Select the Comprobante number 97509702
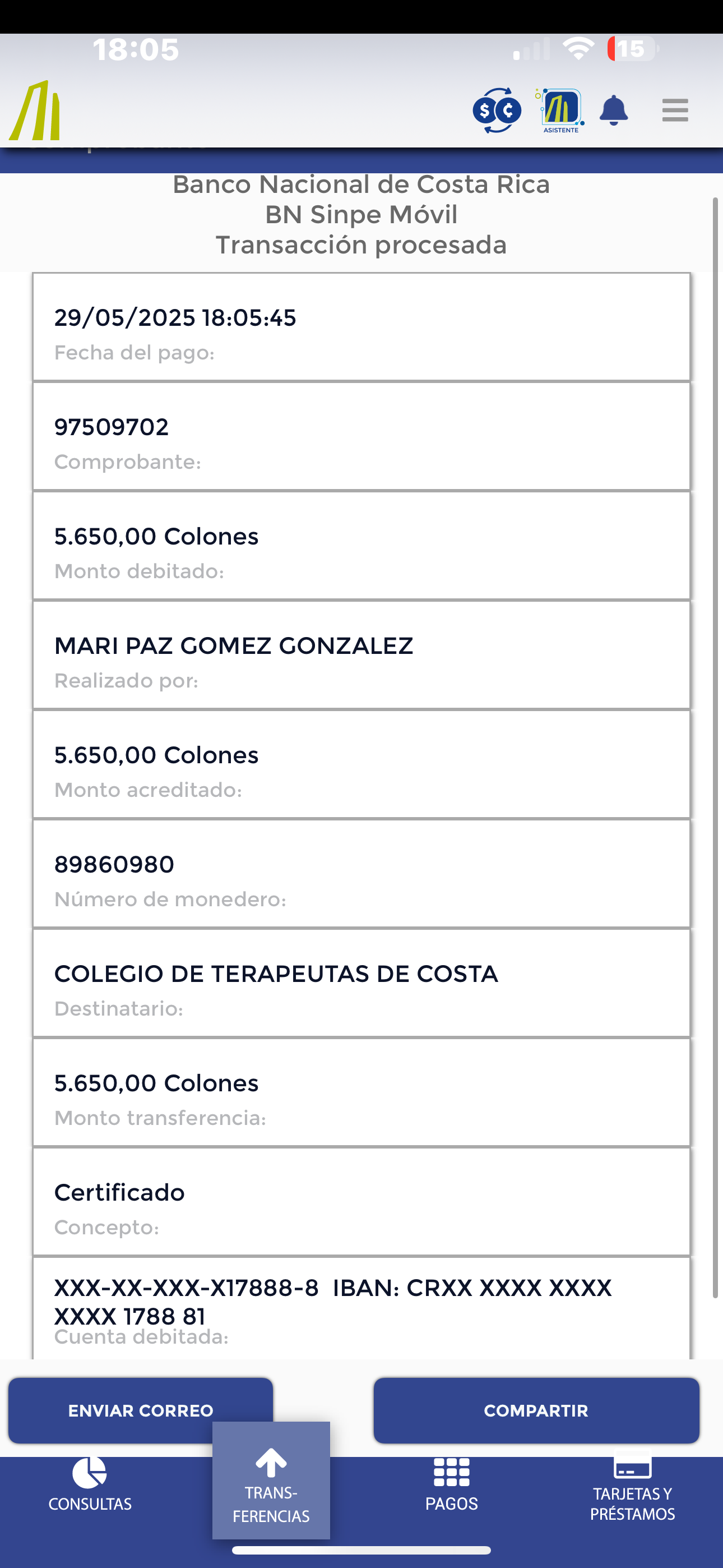Screen dimensions: 723x1568 361,436
